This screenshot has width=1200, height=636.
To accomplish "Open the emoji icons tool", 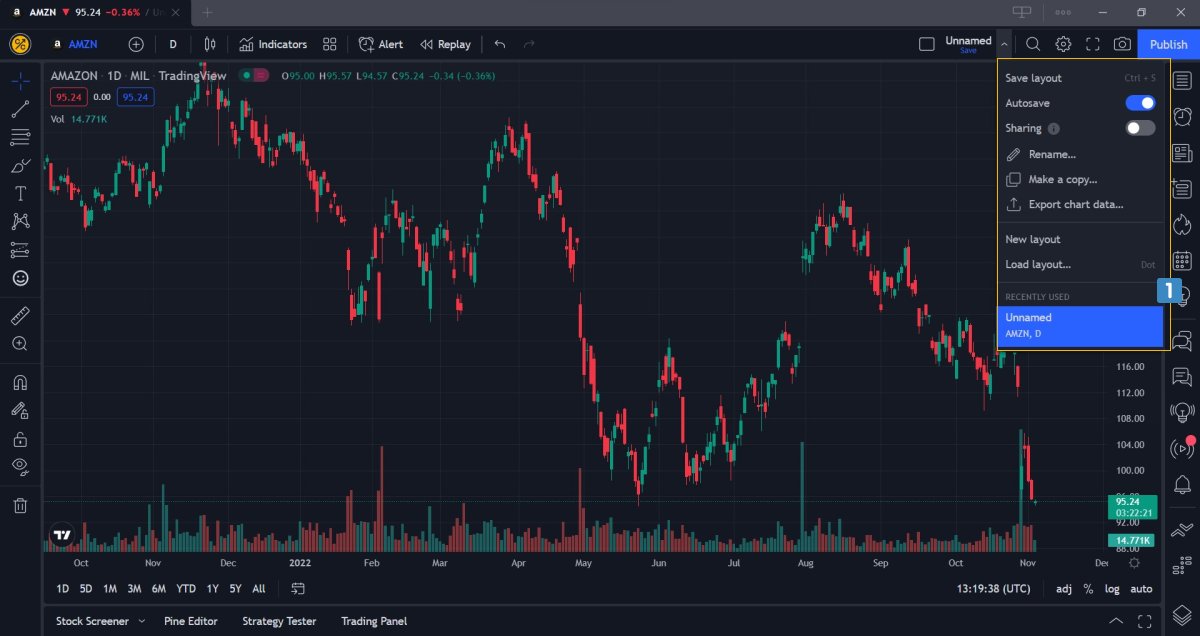I will point(20,278).
